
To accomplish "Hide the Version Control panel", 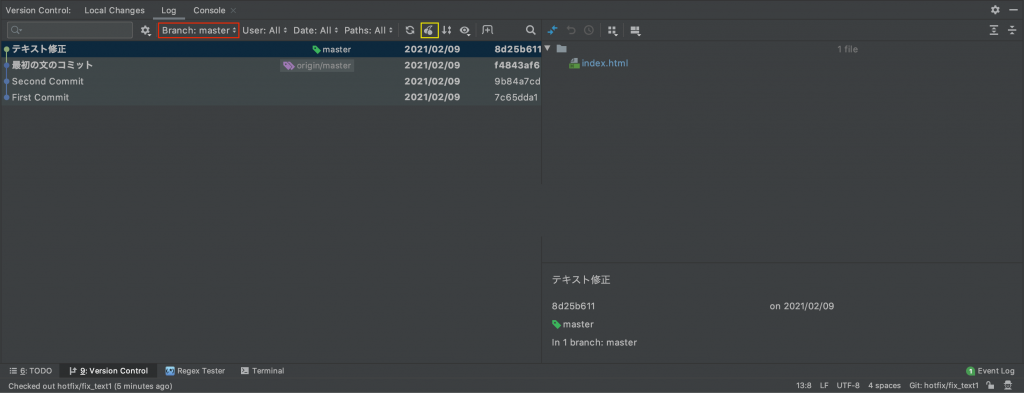I will 1013,10.
